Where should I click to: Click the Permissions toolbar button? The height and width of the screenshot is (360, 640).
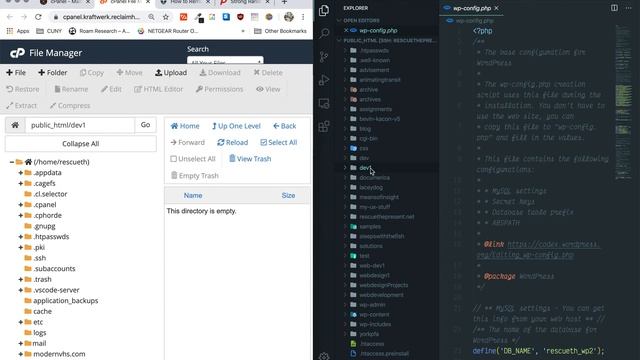pos(220,89)
